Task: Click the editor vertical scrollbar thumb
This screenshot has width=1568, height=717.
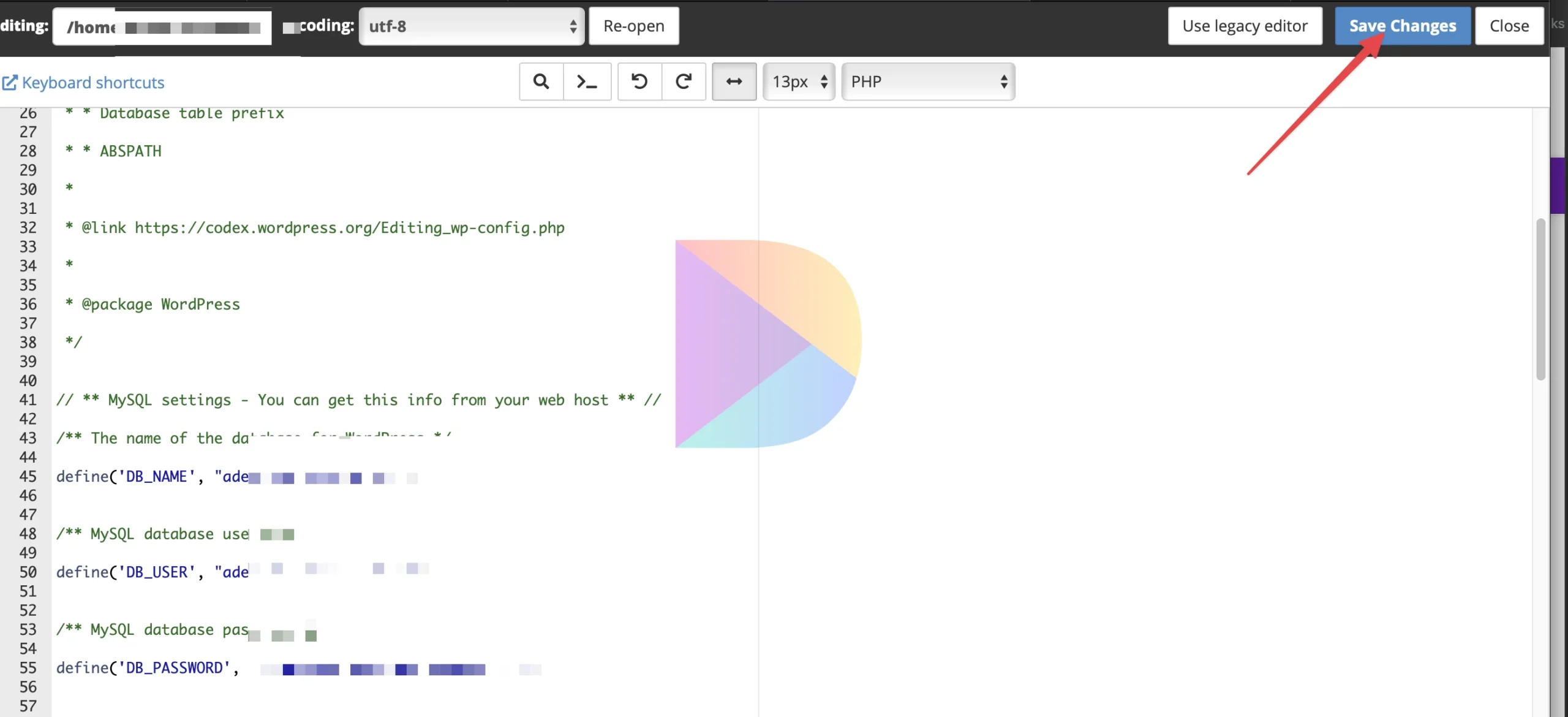Action: click(x=1540, y=299)
